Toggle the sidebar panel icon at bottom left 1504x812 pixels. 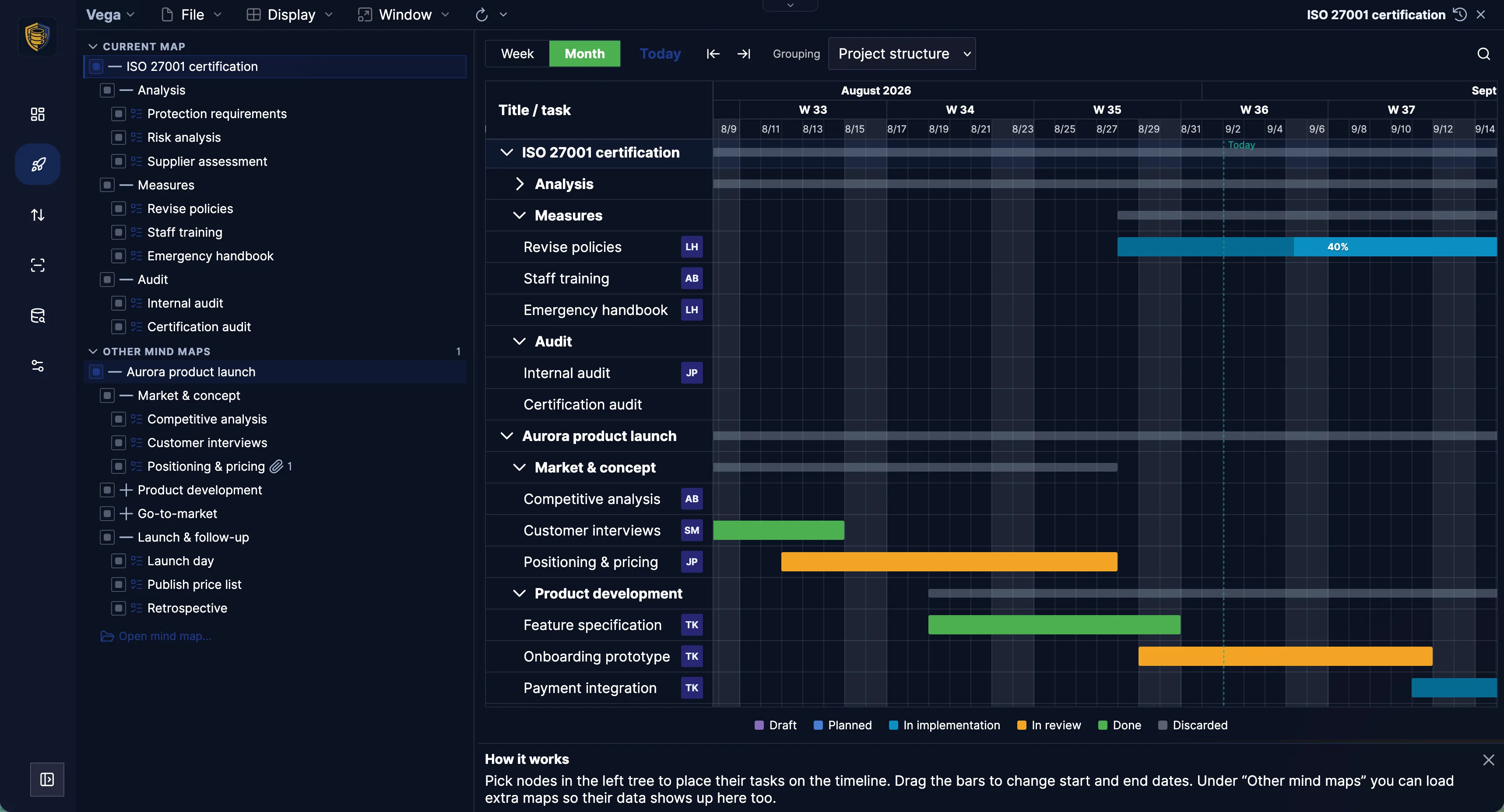click(x=47, y=779)
